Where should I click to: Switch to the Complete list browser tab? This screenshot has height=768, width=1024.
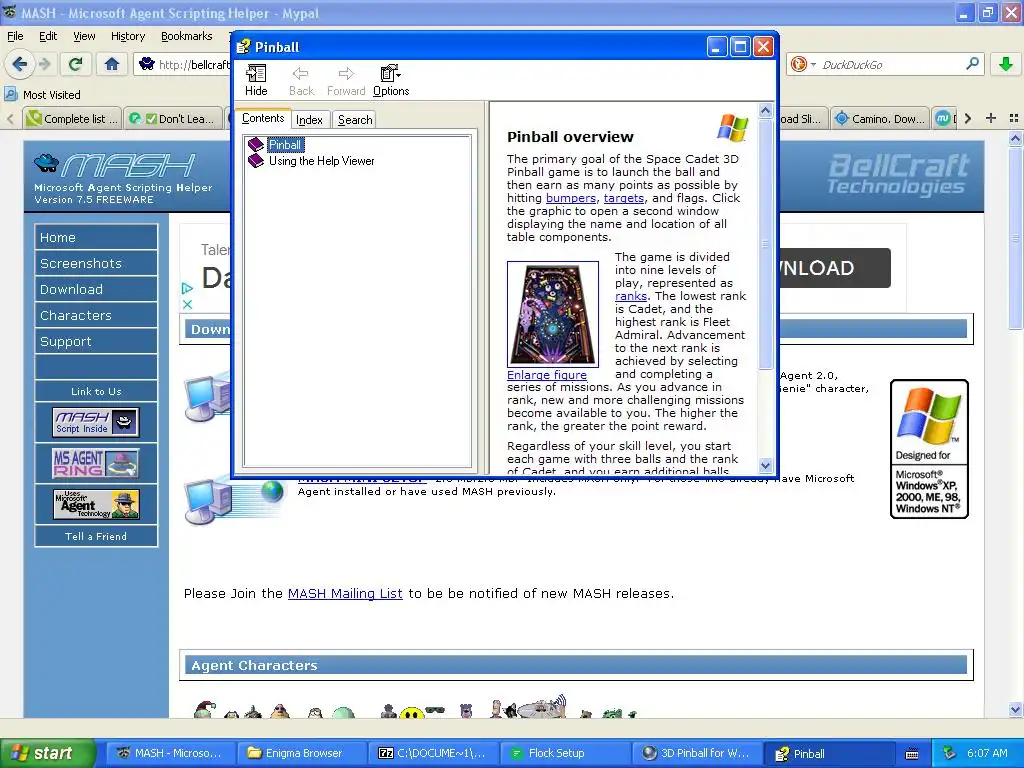click(72, 118)
